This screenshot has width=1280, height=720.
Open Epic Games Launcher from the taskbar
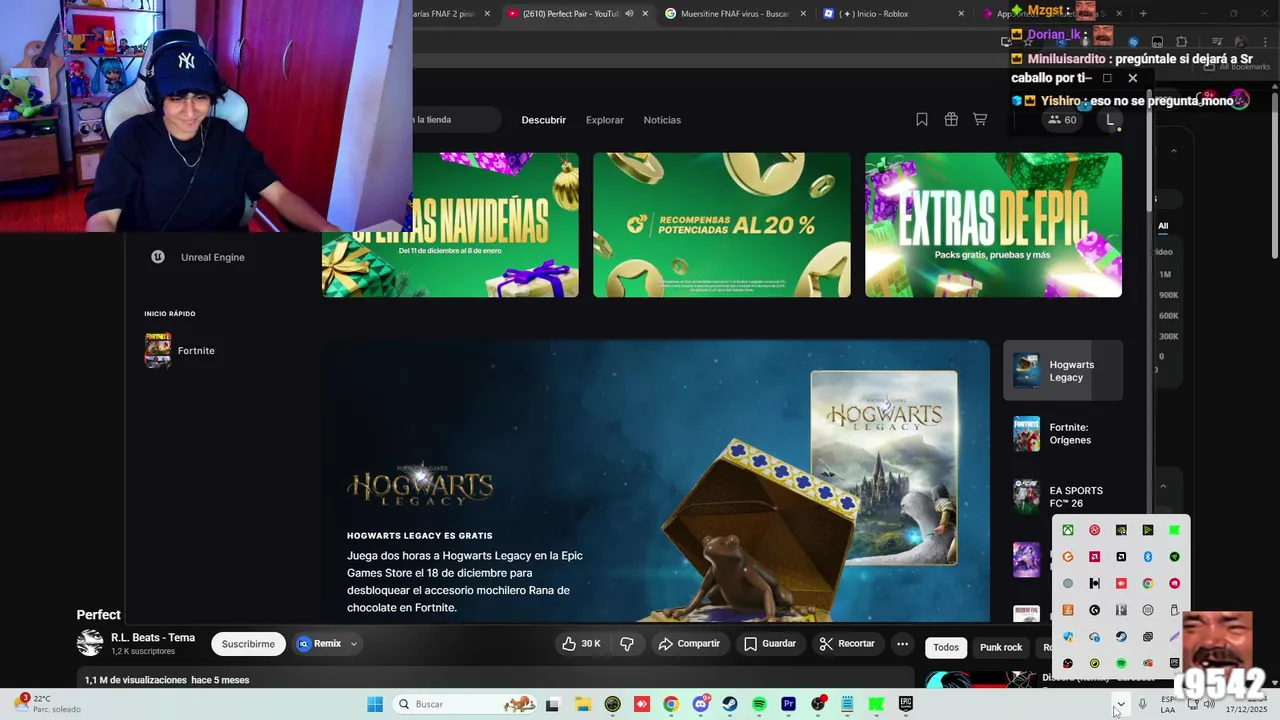(x=906, y=704)
